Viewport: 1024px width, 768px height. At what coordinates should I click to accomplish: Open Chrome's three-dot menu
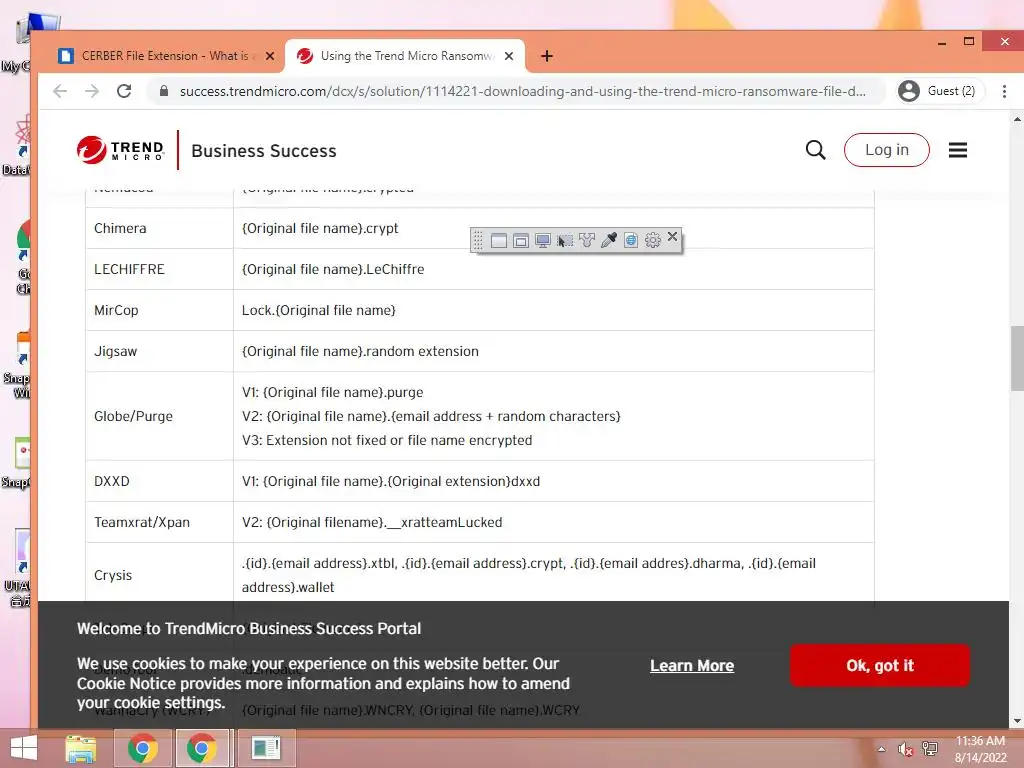pos(1004,91)
